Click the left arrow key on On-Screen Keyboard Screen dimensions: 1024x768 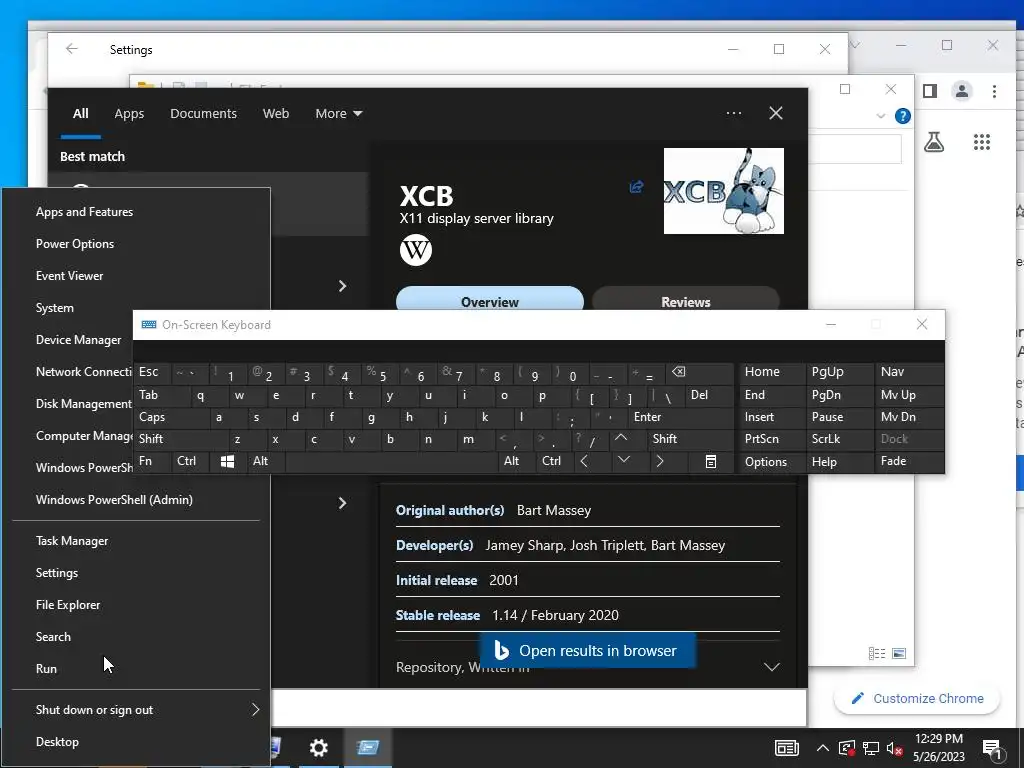pos(584,461)
